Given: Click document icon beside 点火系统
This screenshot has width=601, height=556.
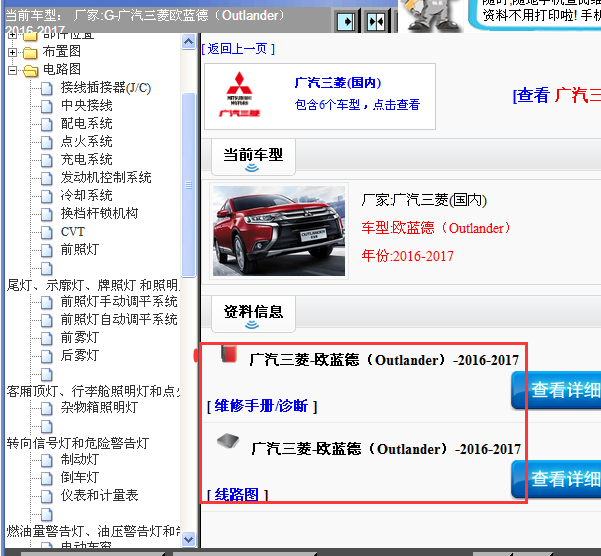Looking at the screenshot, I should pyautogui.click(x=47, y=142).
